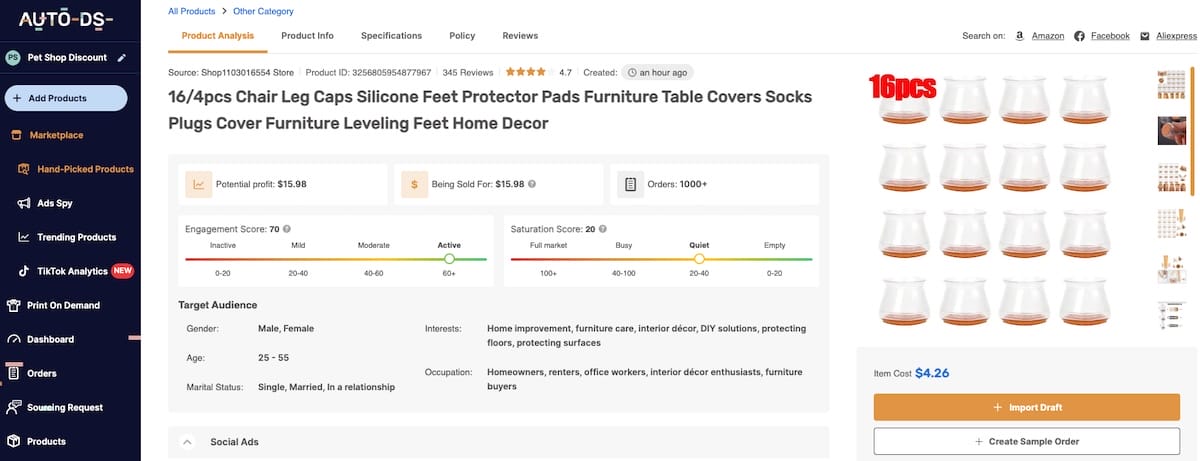Switch to the Product Info tab

[307, 36]
